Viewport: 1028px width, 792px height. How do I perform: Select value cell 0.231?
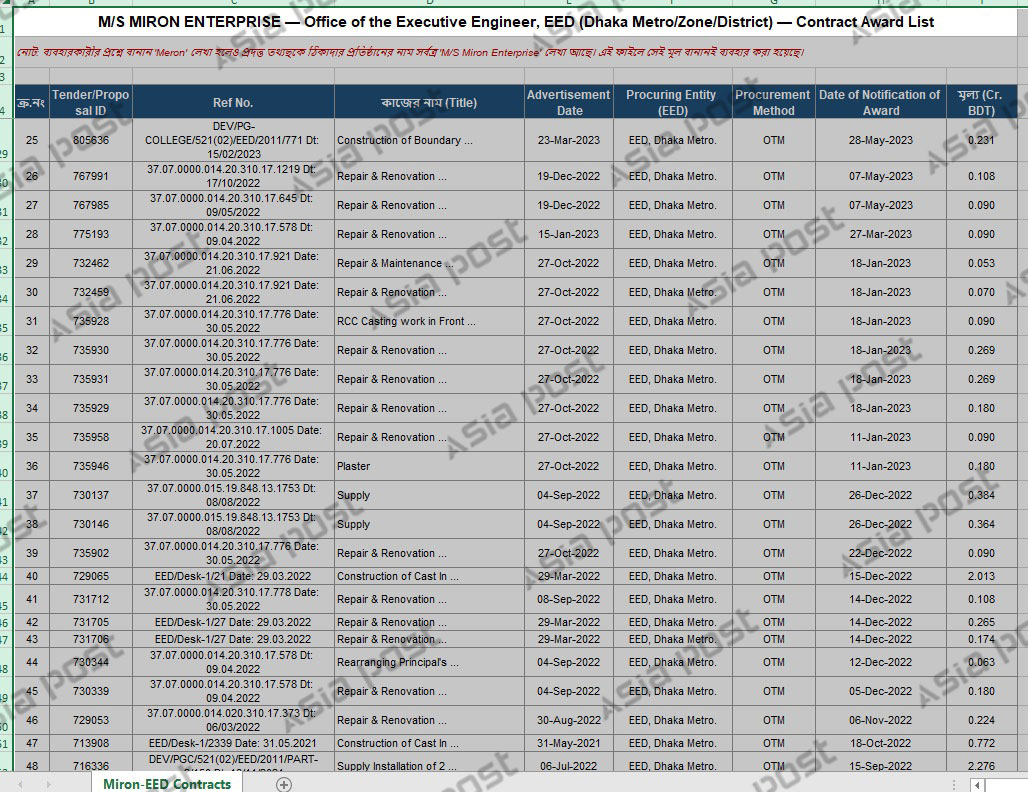pos(981,140)
